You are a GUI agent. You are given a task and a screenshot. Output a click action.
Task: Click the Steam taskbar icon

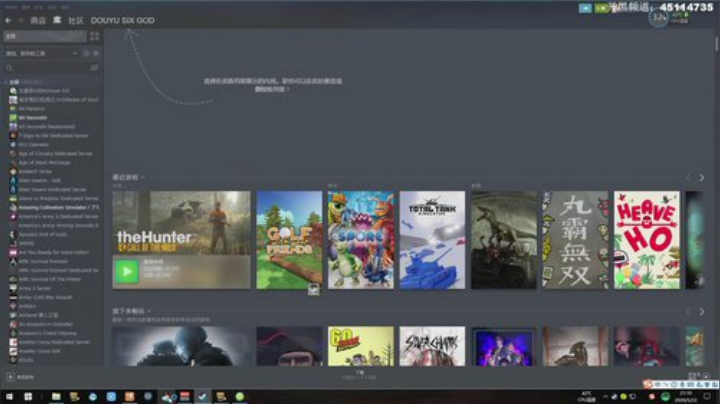pyautogui.click(x=202, y=397)
